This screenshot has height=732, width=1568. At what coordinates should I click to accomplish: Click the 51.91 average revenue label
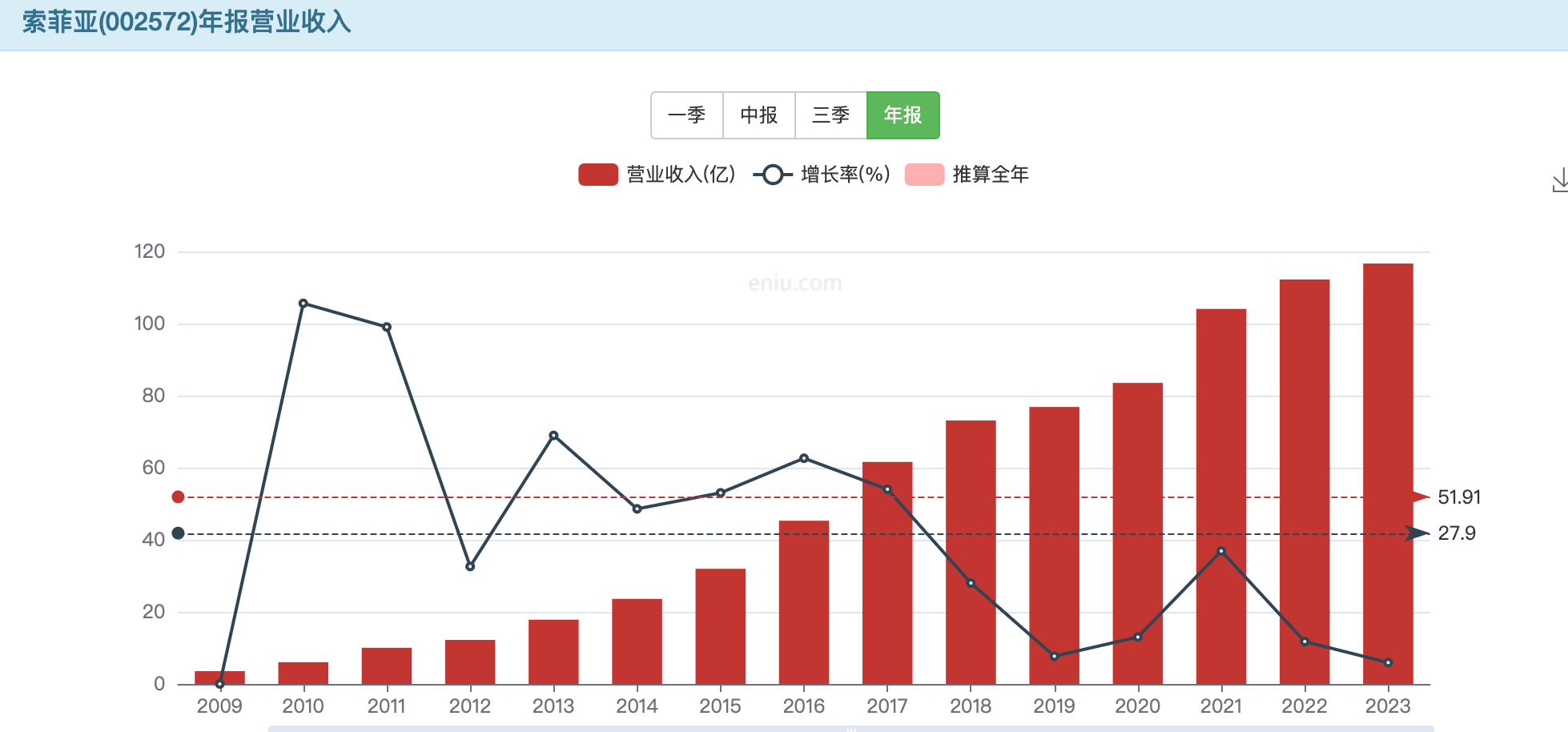(1459, 497)
